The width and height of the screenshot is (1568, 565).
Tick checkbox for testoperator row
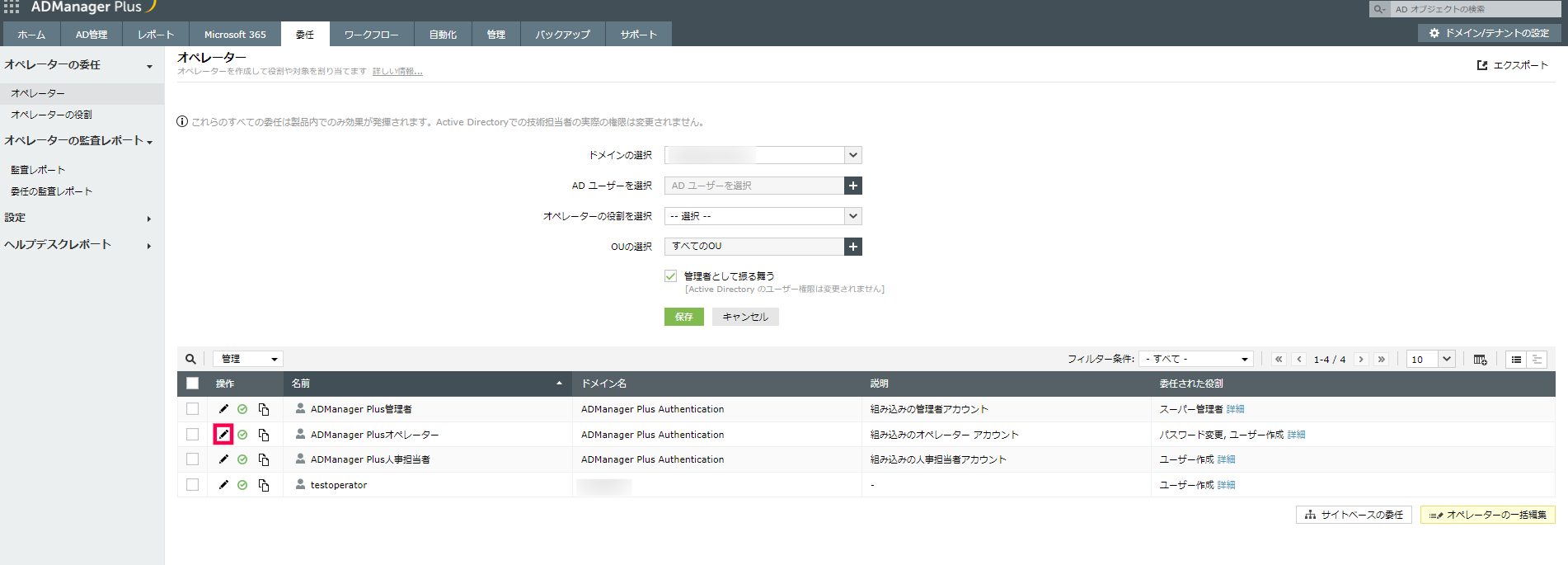click(192, 485)
